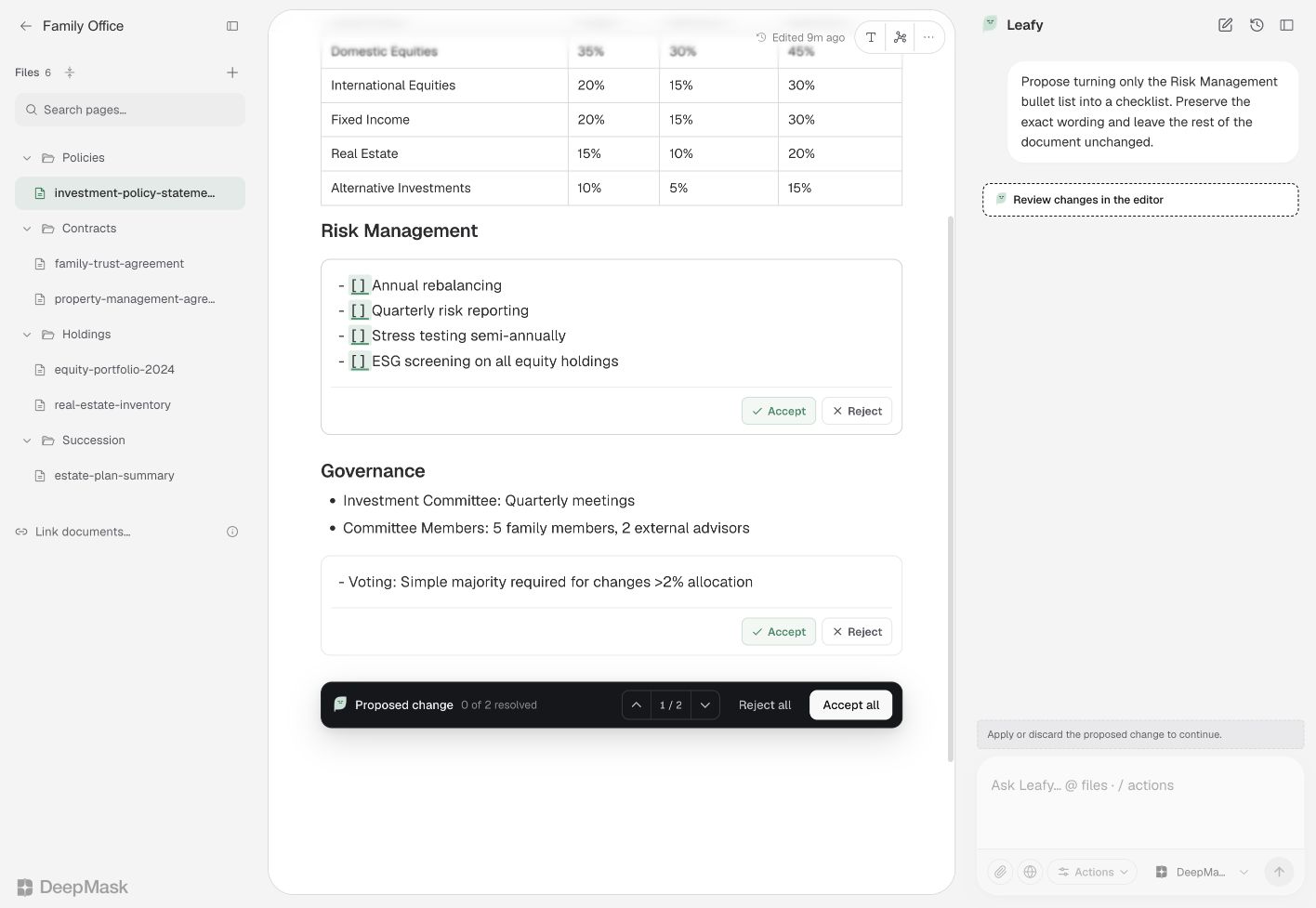1316x908 pixels.
Task: Accept the Risk Management checklist change
Action: tap(779, 411)
